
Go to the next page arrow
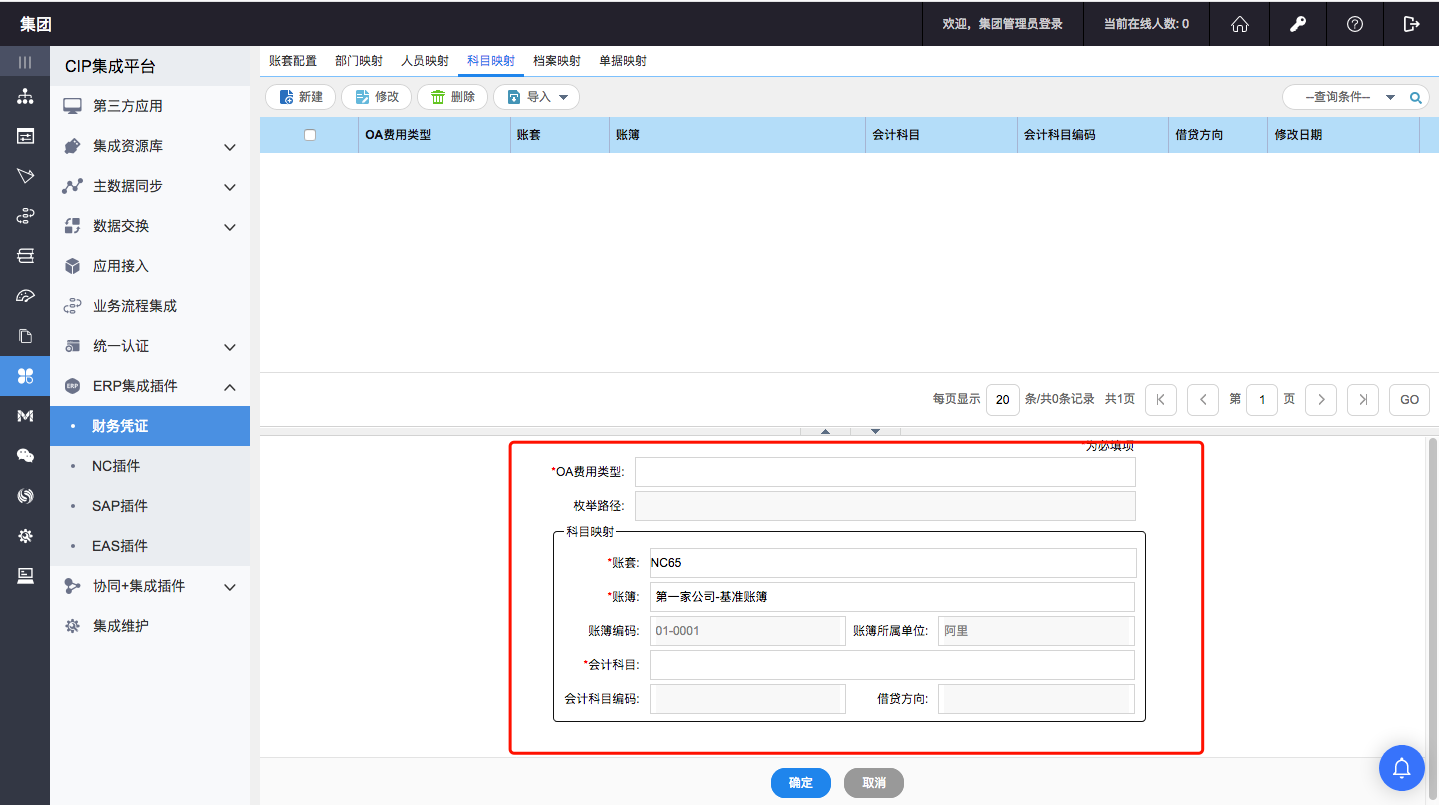1321,399
